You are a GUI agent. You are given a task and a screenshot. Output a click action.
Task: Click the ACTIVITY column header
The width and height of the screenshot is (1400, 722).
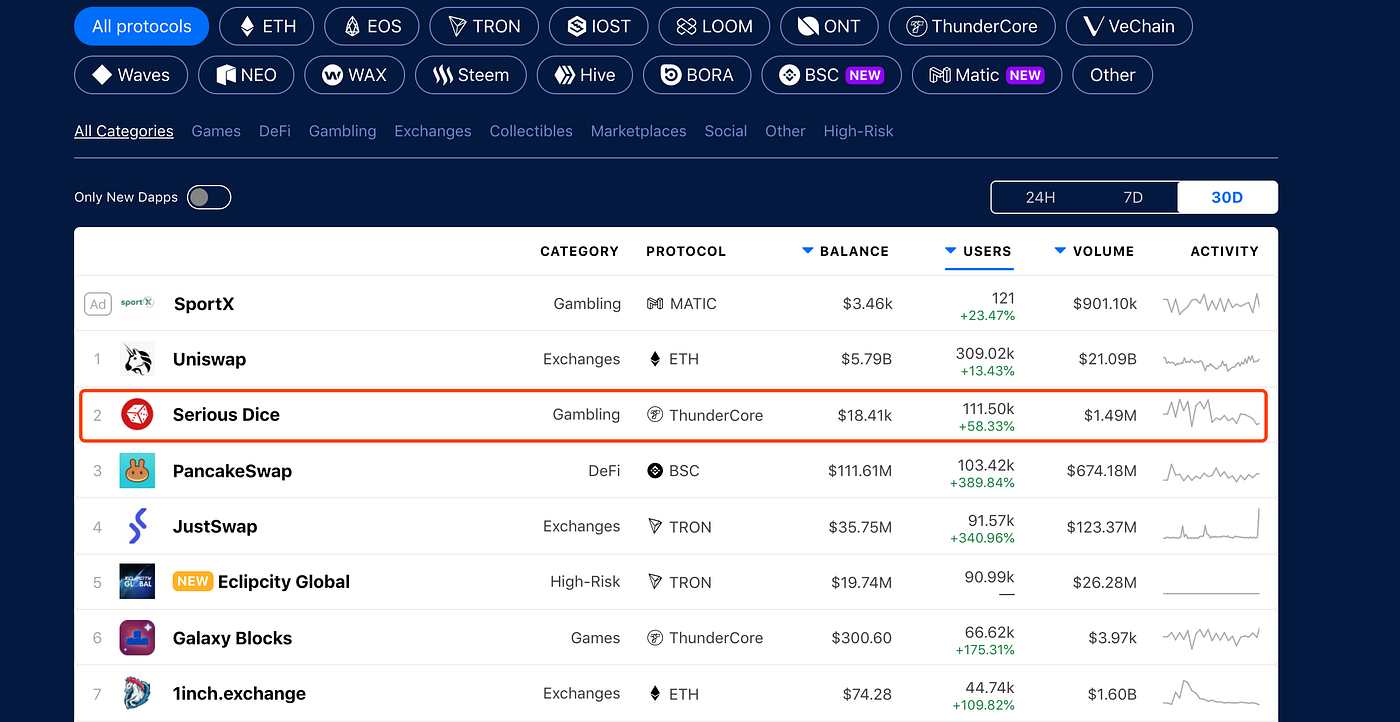(x=1225, y=251)
